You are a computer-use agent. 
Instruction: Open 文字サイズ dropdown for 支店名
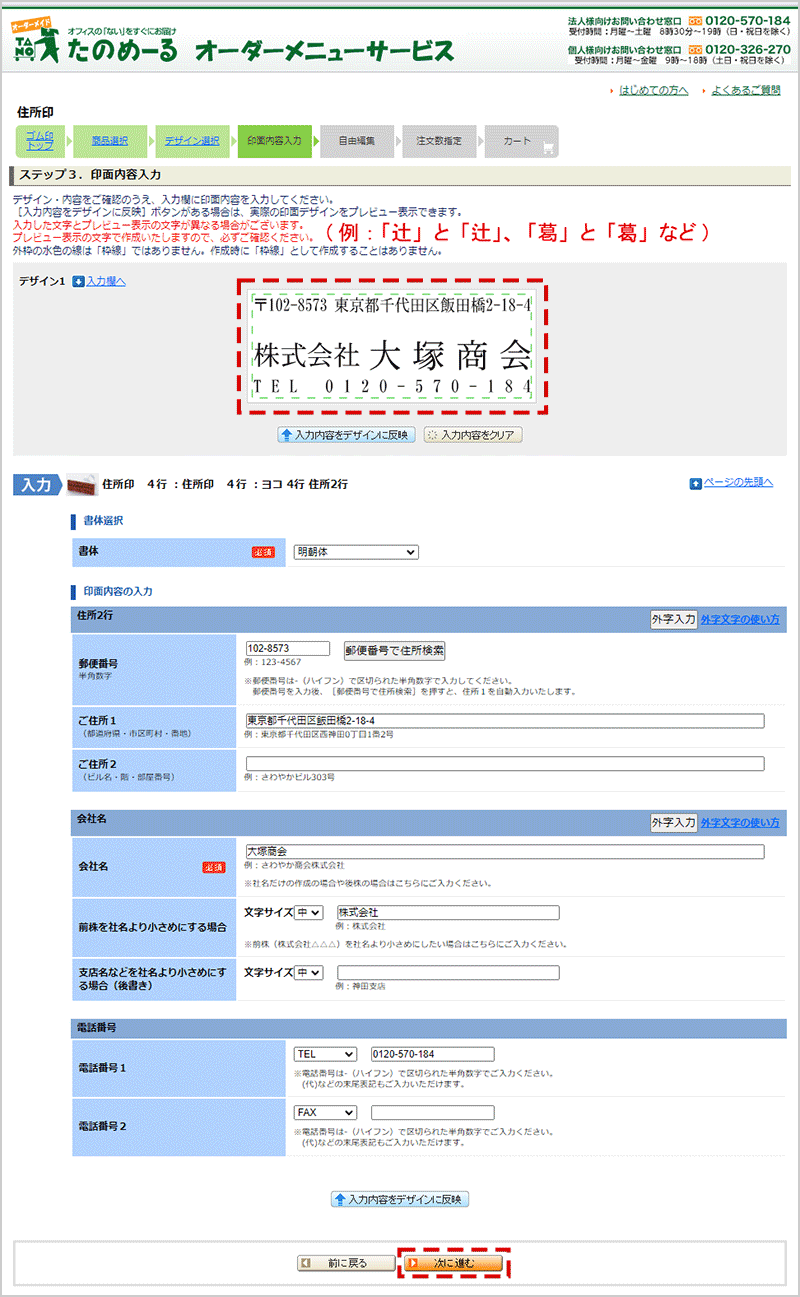coord(308,973)
